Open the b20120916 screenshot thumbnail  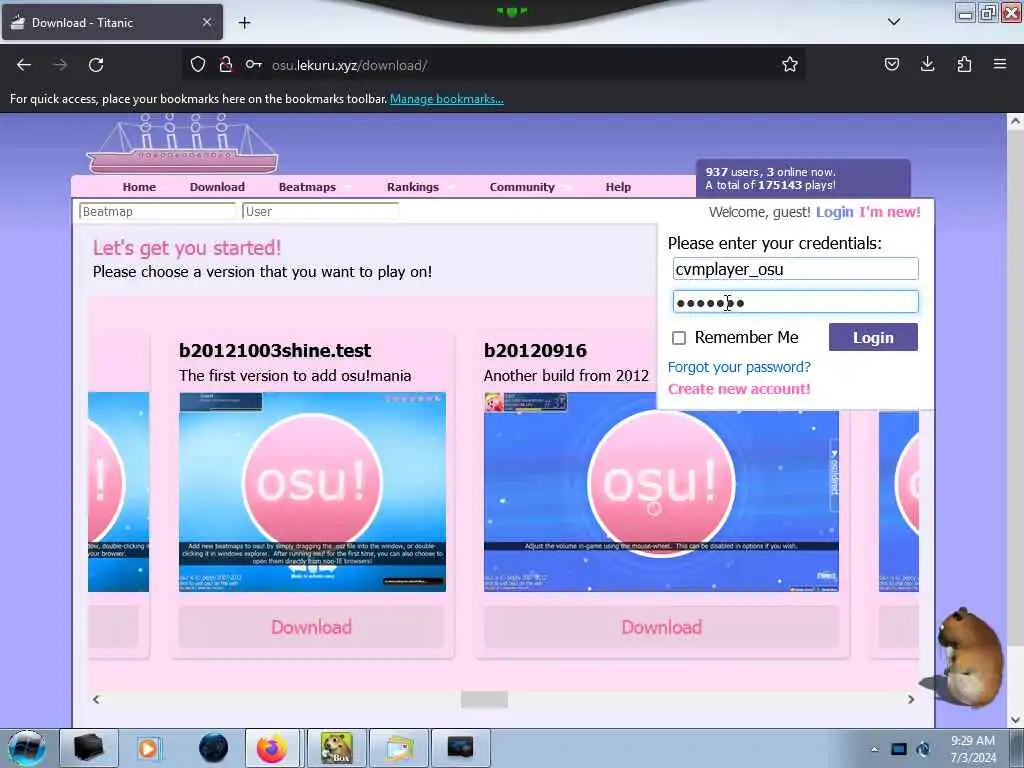pyautogui.click(x=661, y=492)
